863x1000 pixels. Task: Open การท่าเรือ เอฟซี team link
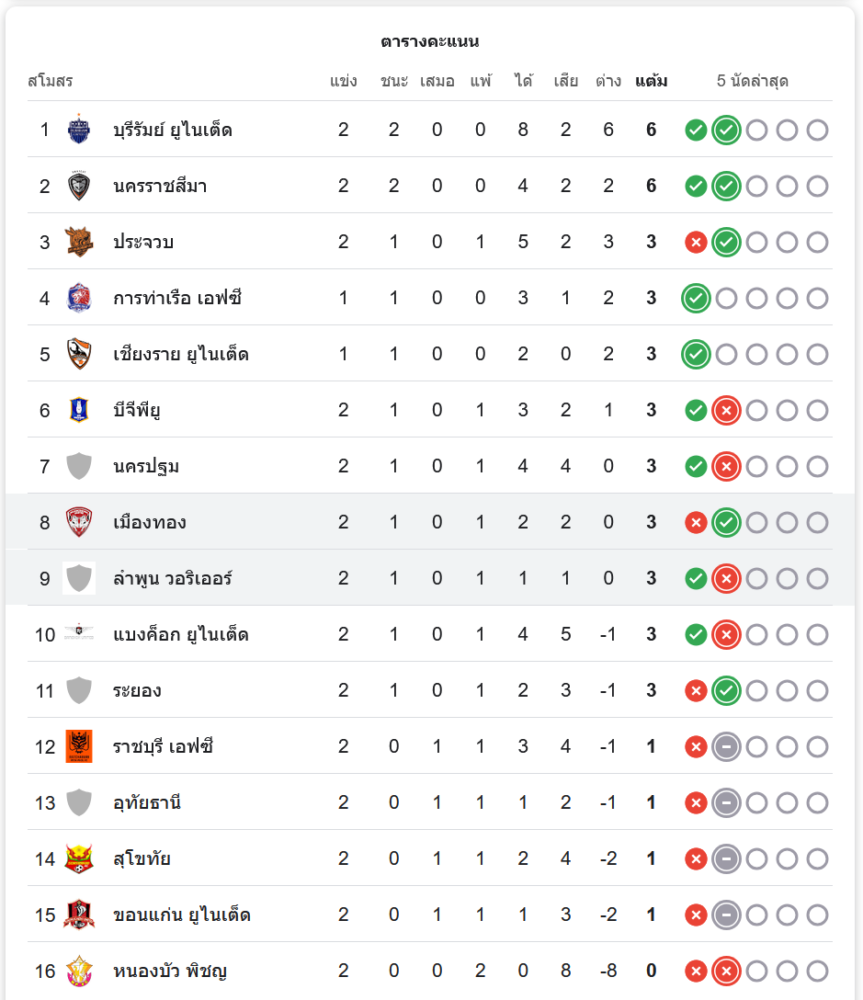tap(177, 298)
